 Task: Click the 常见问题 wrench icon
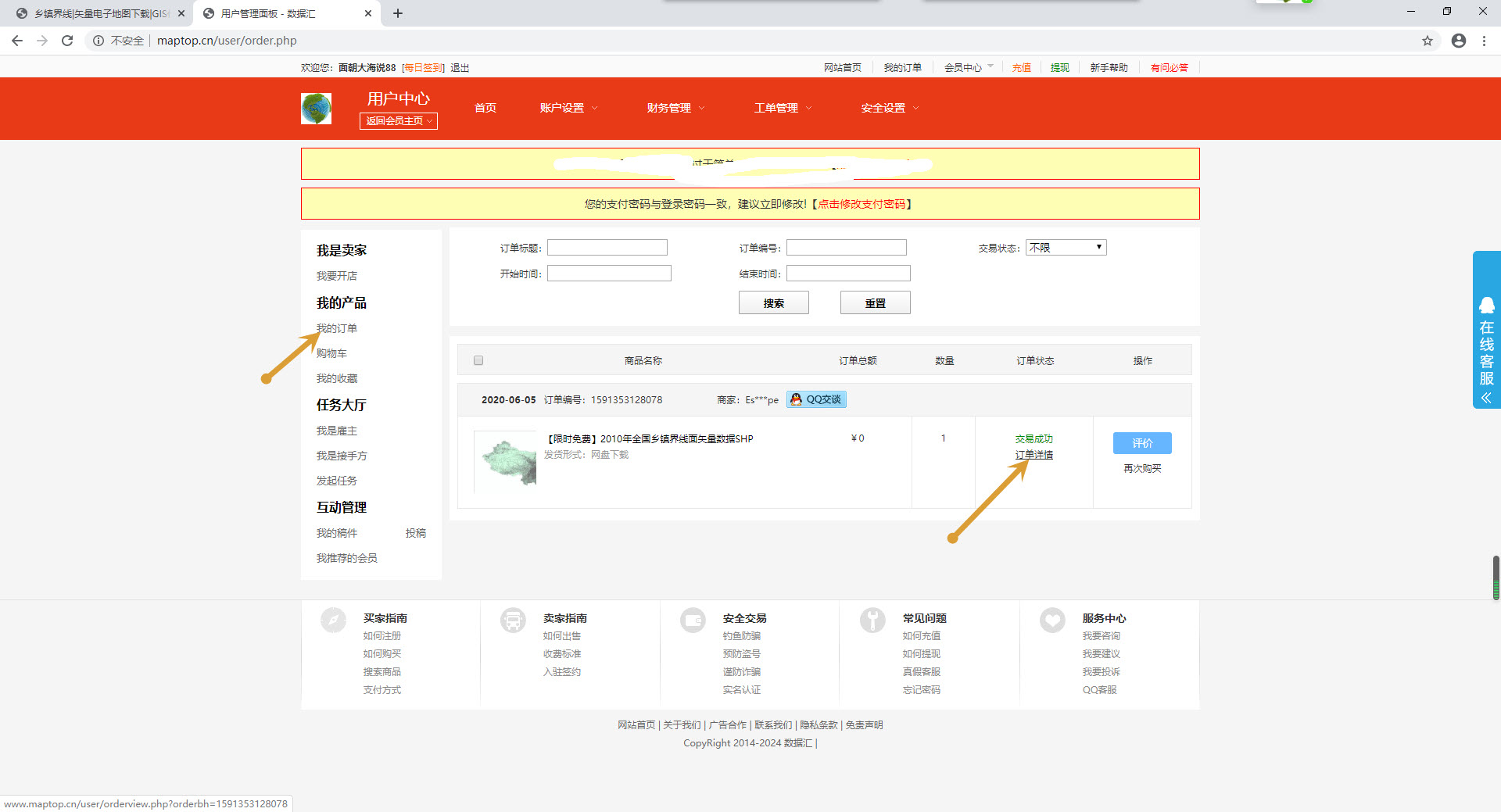tap(872, 621)
